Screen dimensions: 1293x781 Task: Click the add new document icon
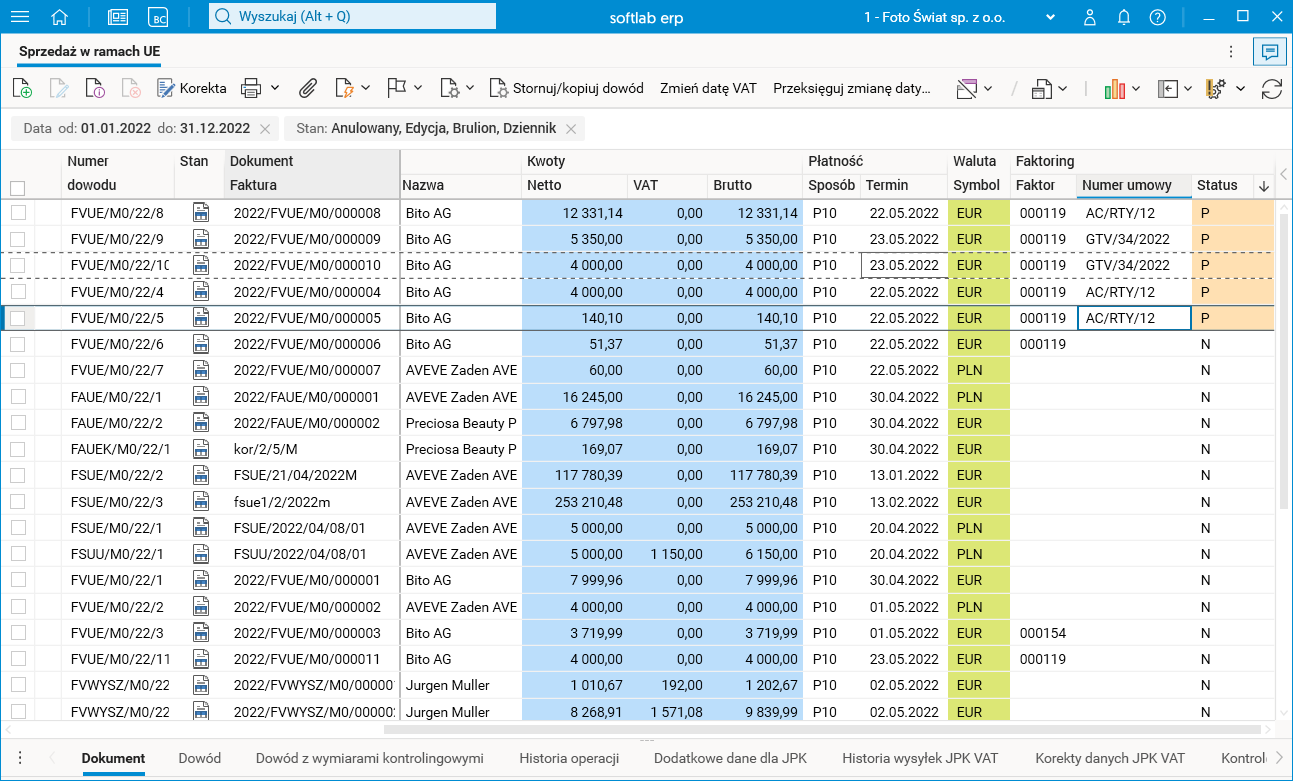22,89
